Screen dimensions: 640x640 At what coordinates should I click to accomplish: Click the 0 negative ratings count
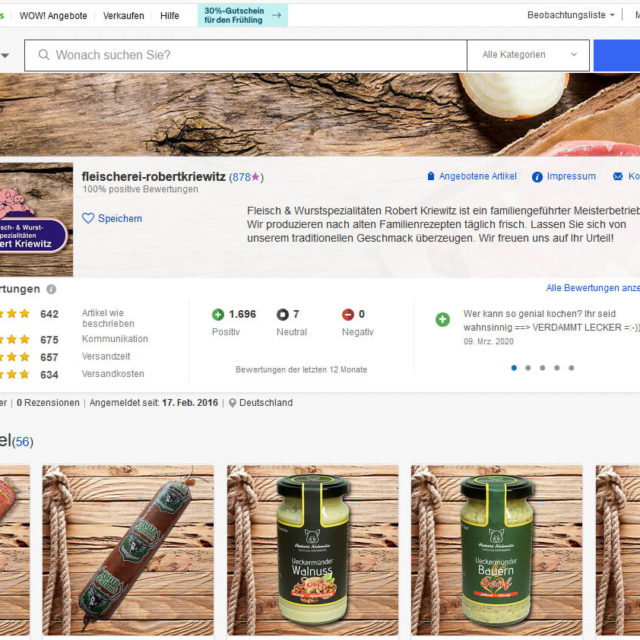[362, 314]
